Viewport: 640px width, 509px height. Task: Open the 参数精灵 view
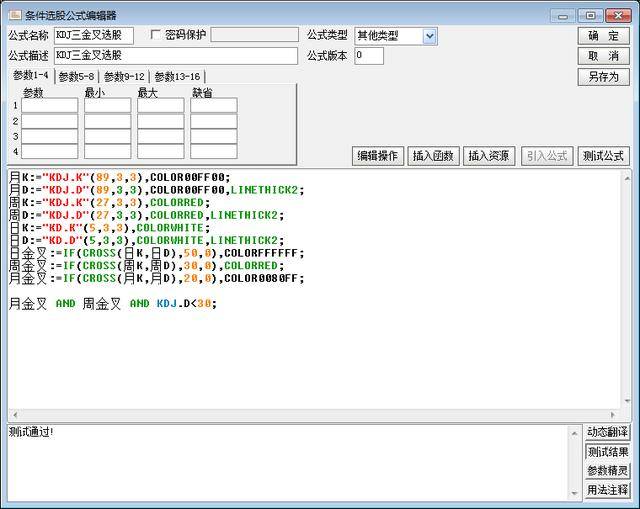click(x=607, y=471)
